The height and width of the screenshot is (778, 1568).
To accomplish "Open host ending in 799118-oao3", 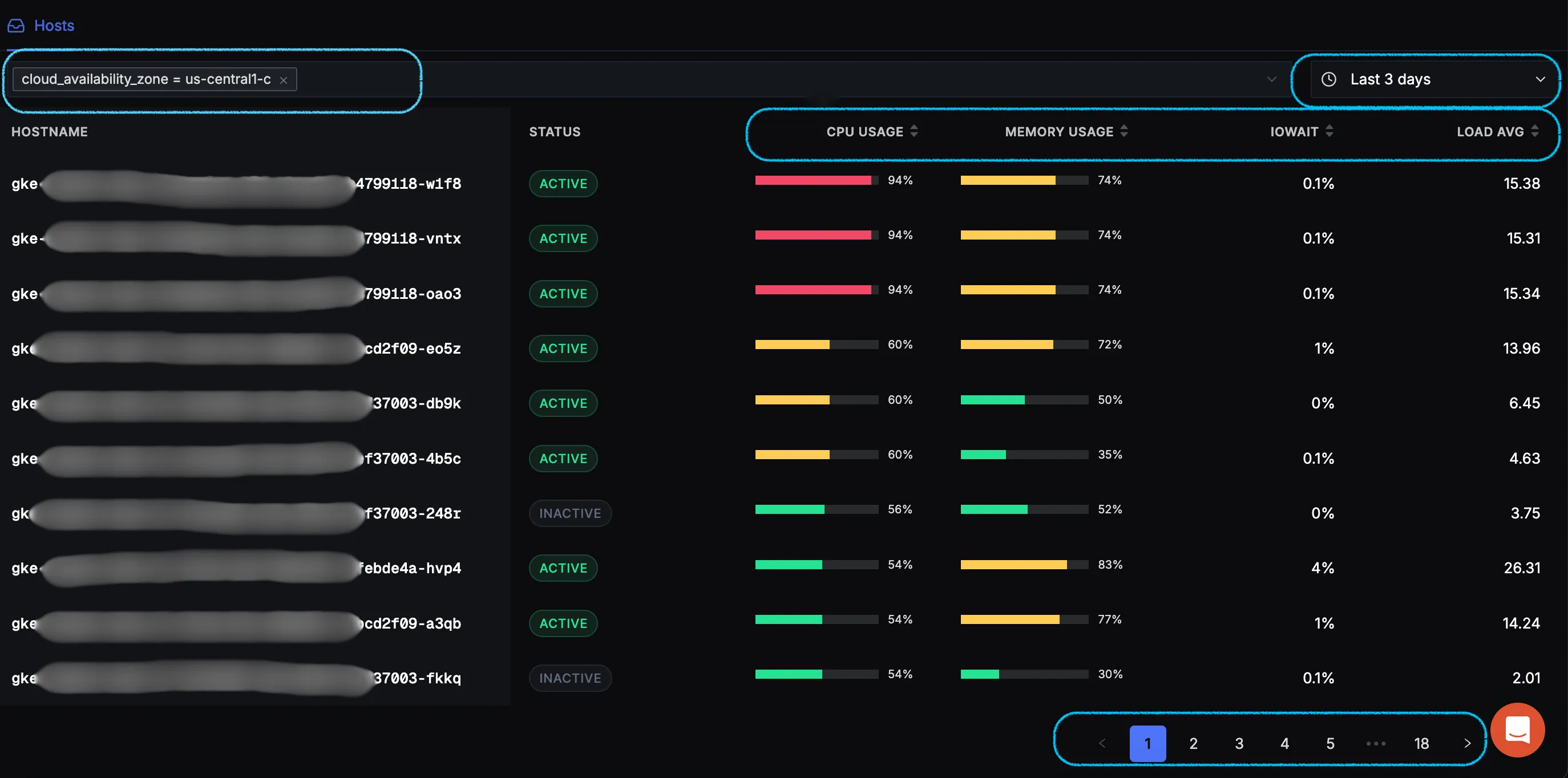I will 236,294.
